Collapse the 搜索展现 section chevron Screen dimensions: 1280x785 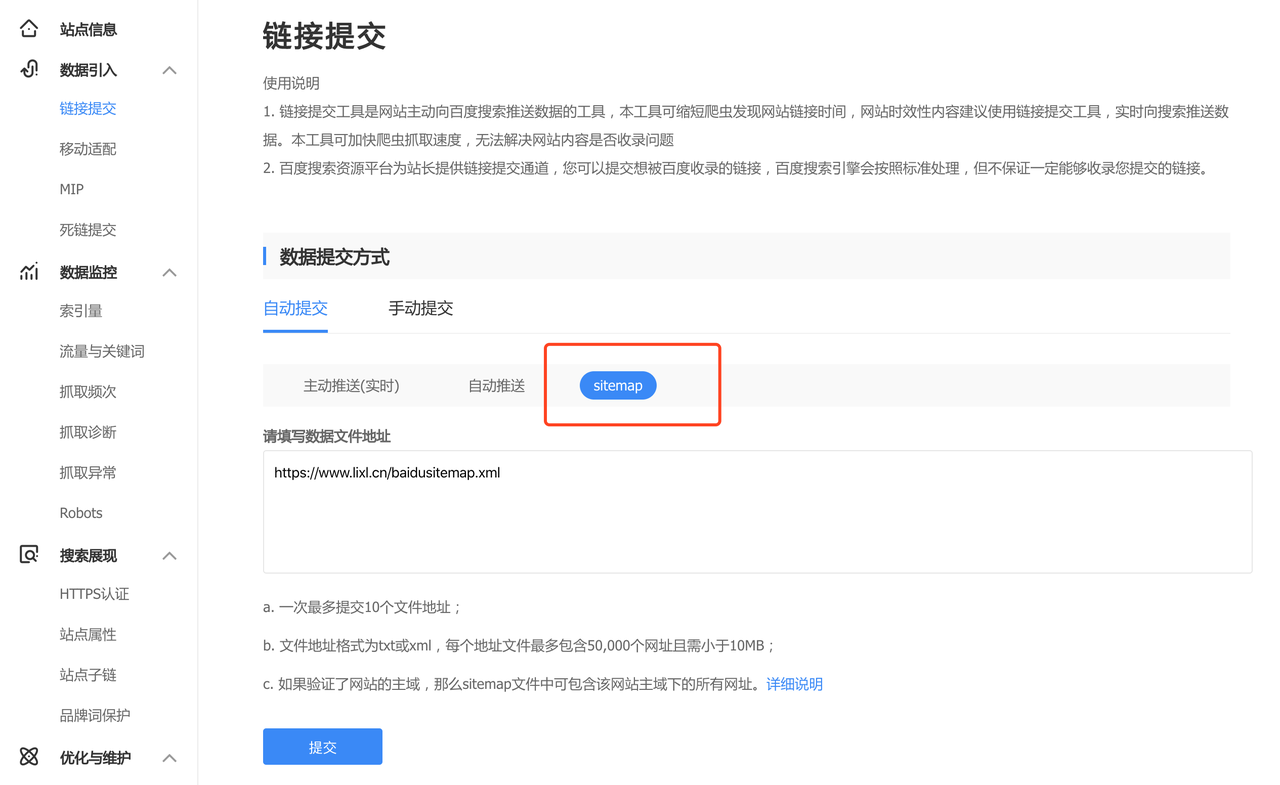point(170,555)
